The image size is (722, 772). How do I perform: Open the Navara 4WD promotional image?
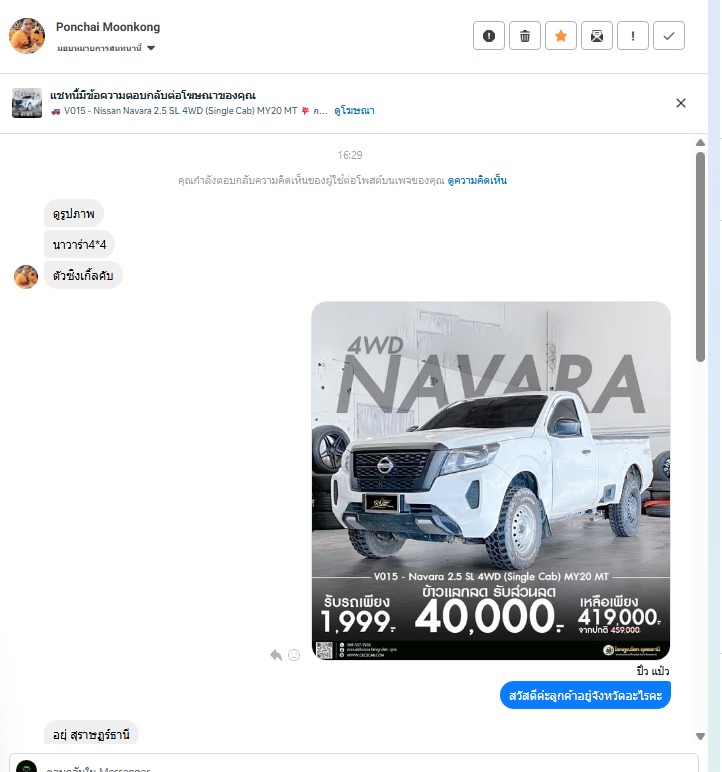(491, 481)
